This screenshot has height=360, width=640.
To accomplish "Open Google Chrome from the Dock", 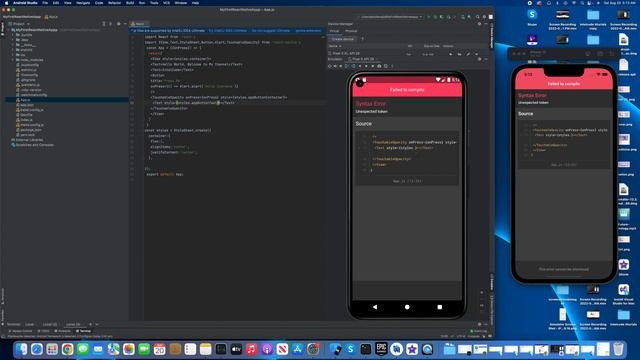I will (67, 349).
